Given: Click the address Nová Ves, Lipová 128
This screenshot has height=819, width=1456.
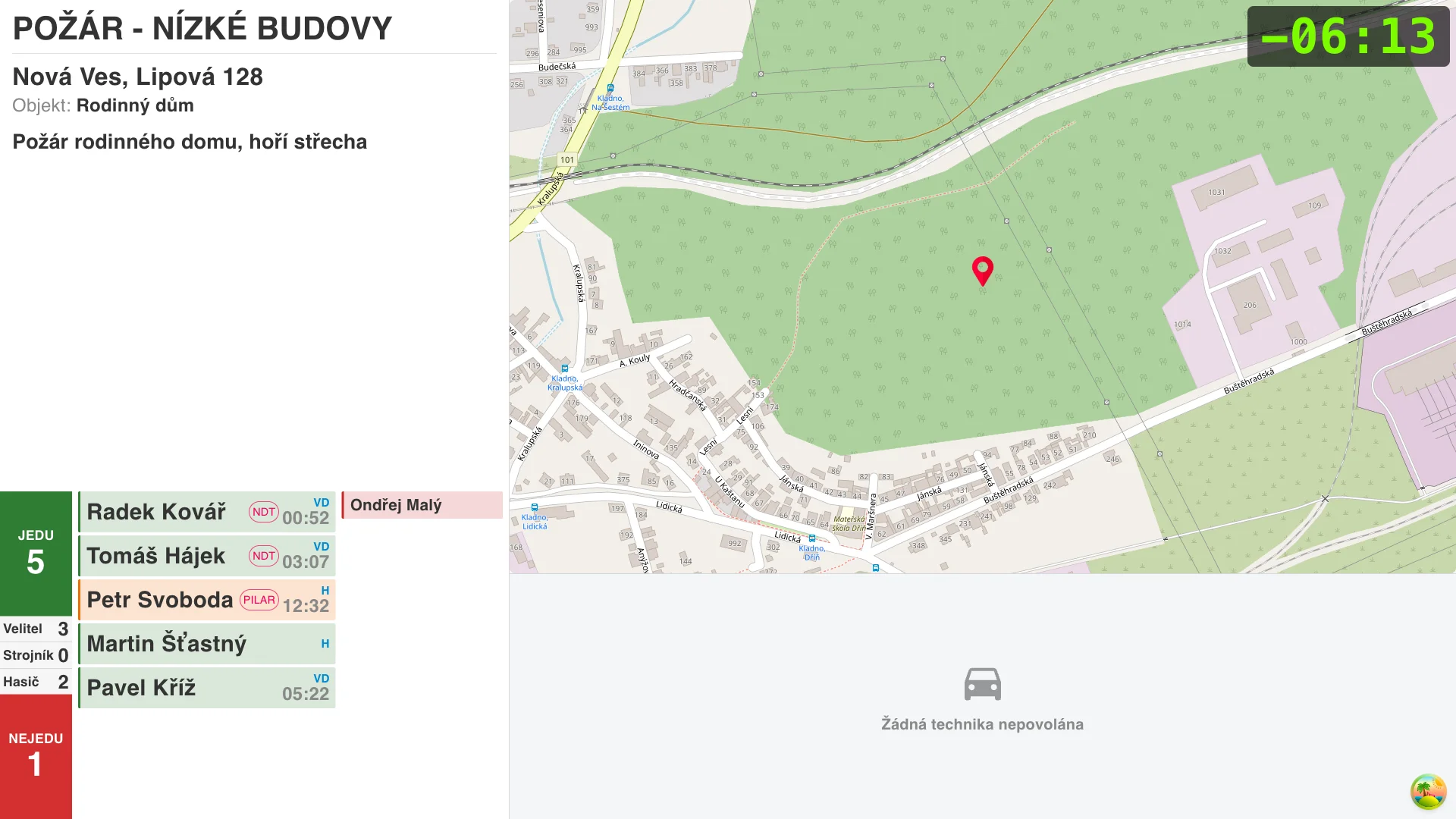Looking at the screenshot, I should point(138,77).
